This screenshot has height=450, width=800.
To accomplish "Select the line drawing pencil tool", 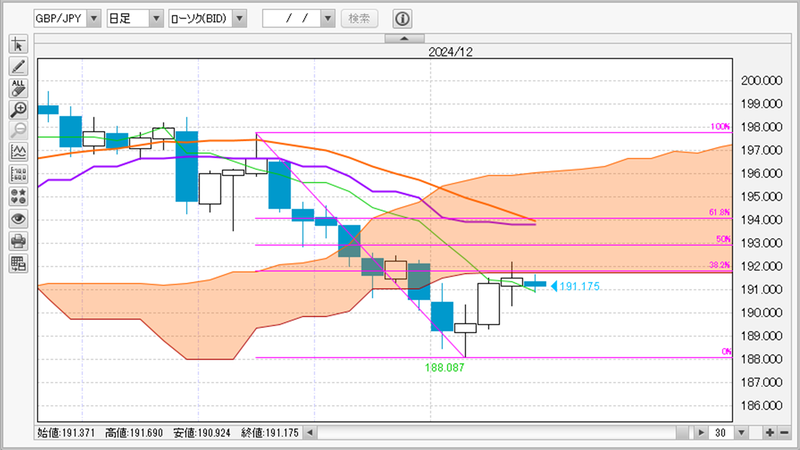I will point(18,66).
